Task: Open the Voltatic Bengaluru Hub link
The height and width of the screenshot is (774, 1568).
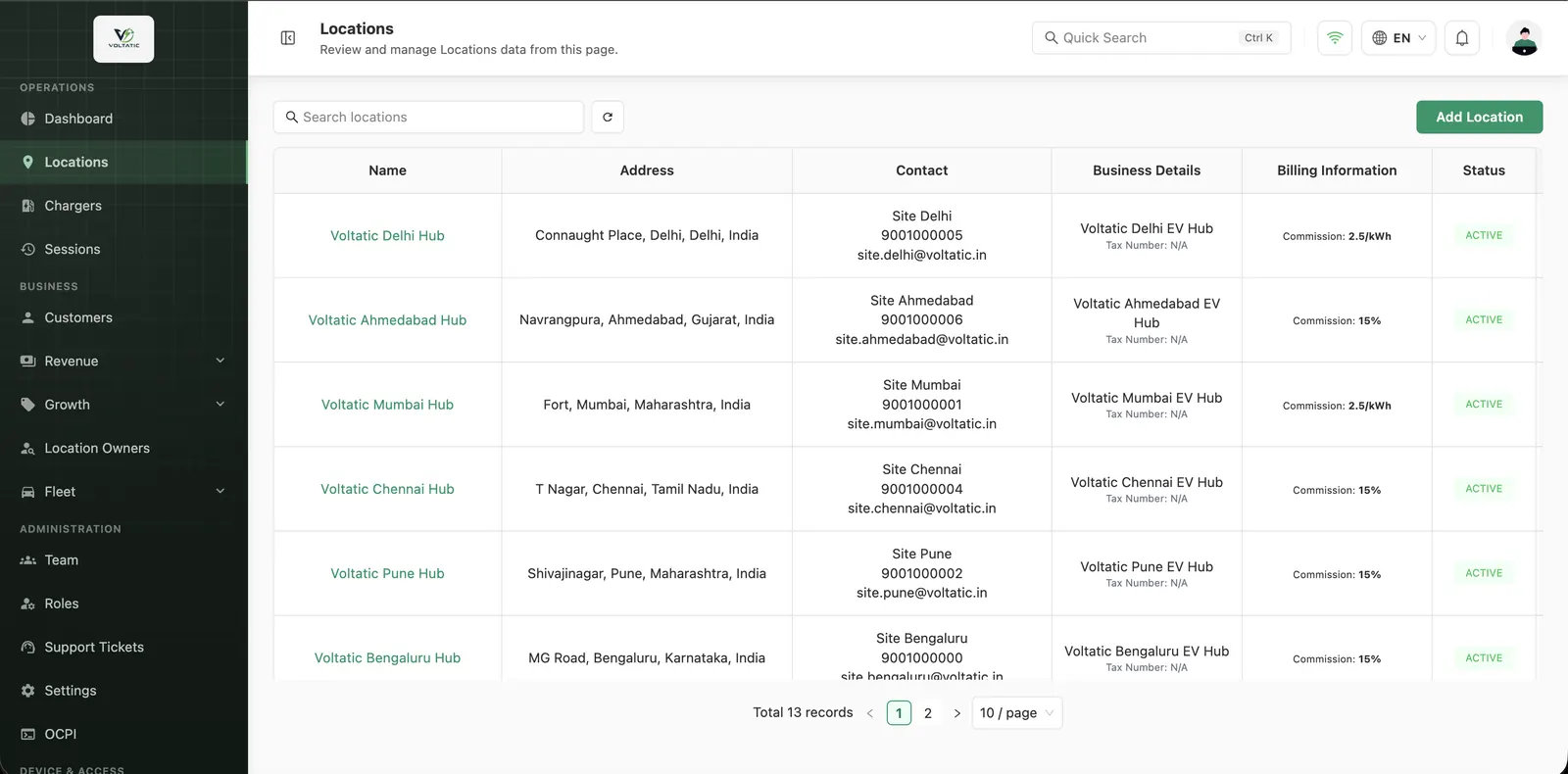Action: pyautogui.click(x=387, y=658)
